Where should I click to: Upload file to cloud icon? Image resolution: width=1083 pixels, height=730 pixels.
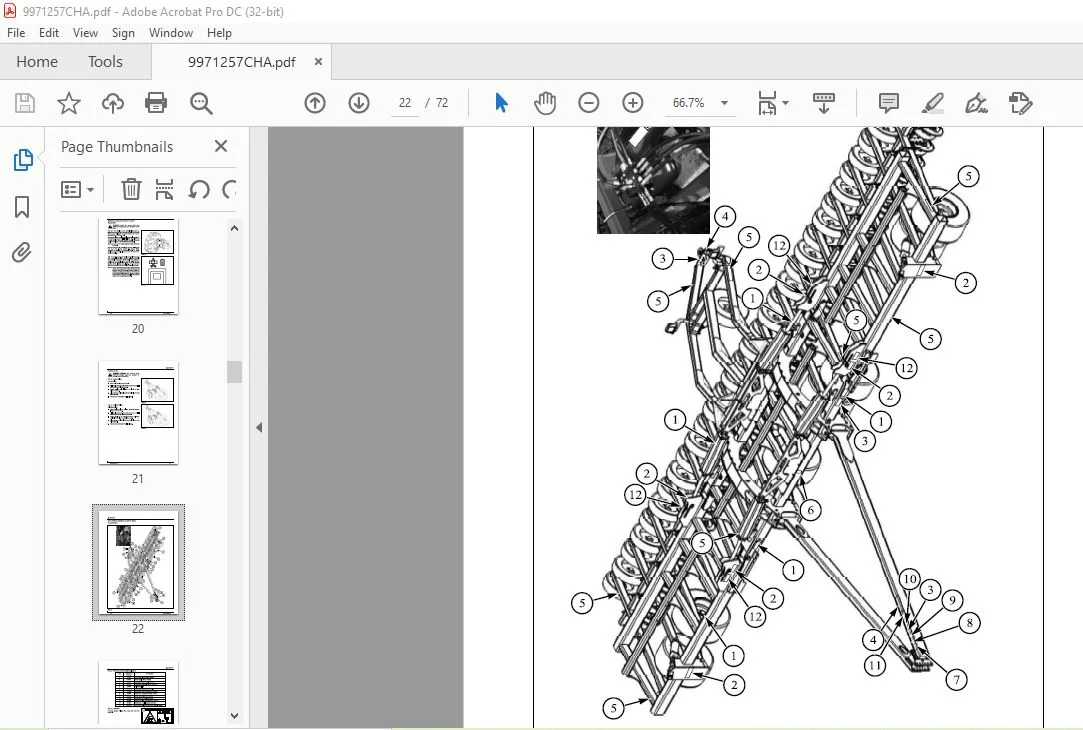pos(113,103)
